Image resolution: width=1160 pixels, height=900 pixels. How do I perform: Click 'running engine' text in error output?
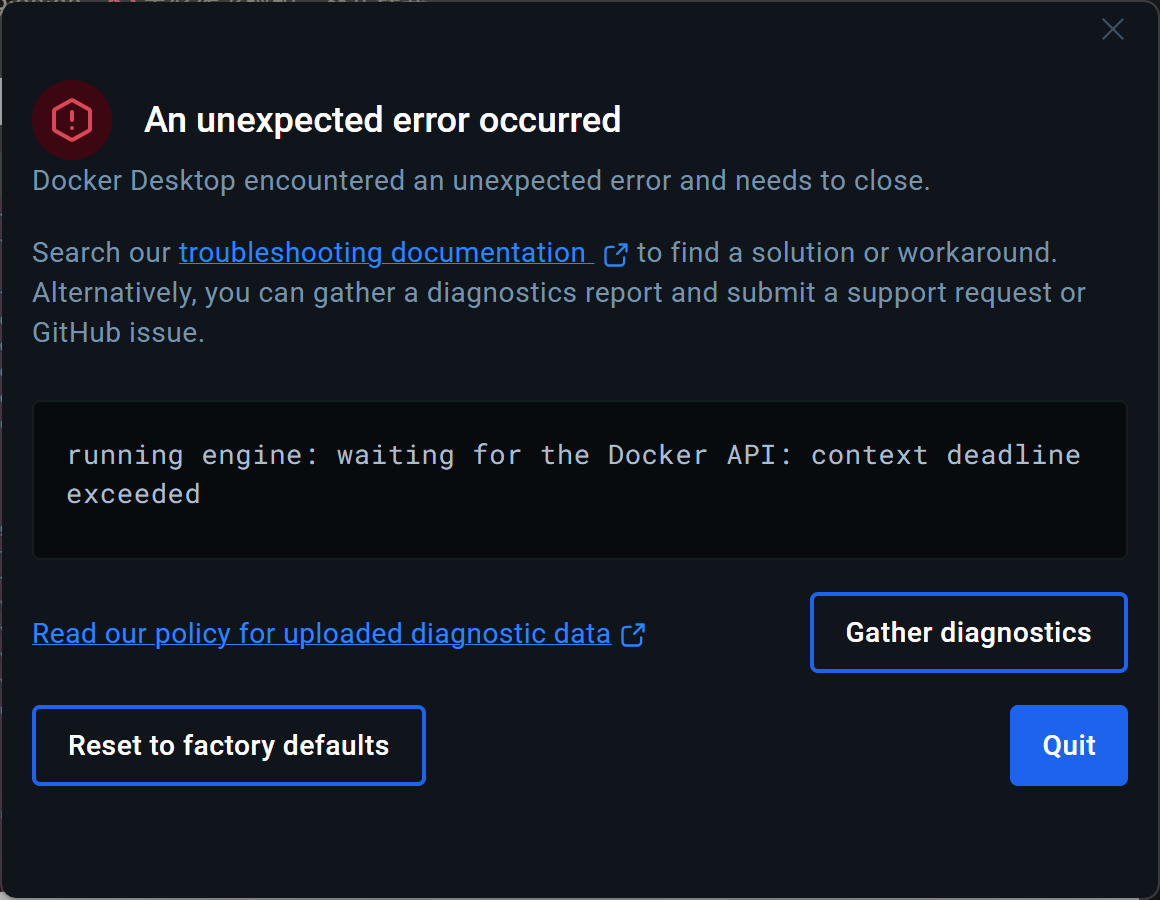[125, 456]
